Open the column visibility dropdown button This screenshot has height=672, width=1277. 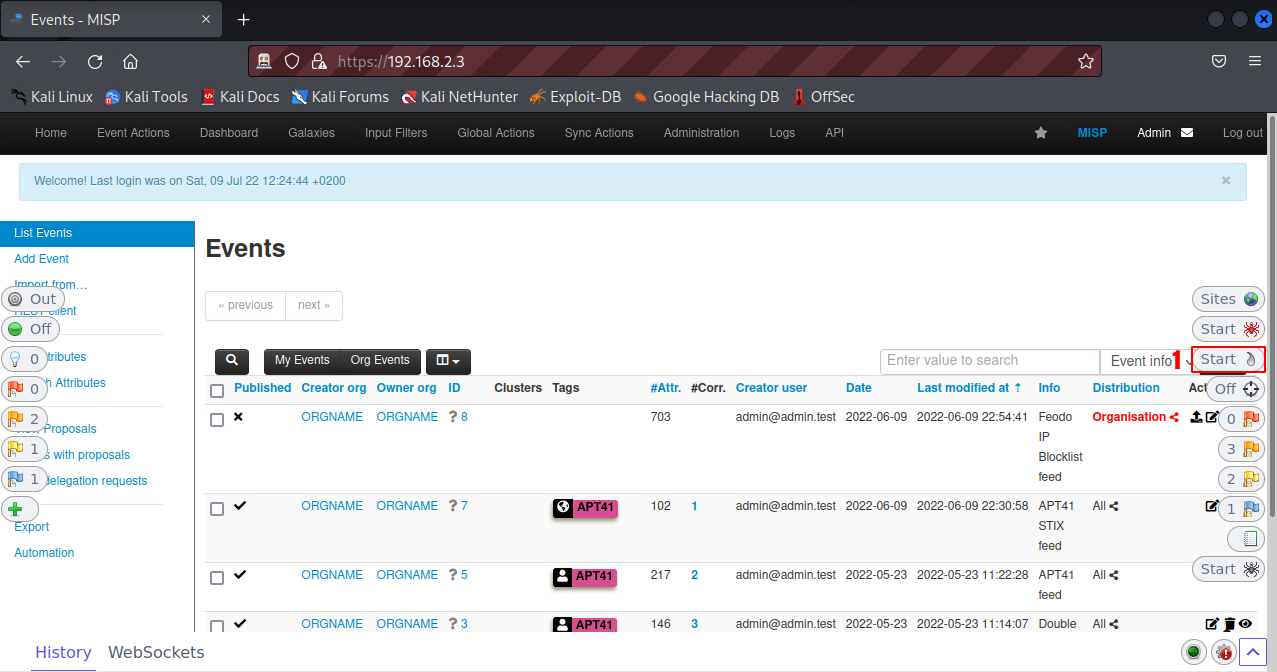(448, 361)
